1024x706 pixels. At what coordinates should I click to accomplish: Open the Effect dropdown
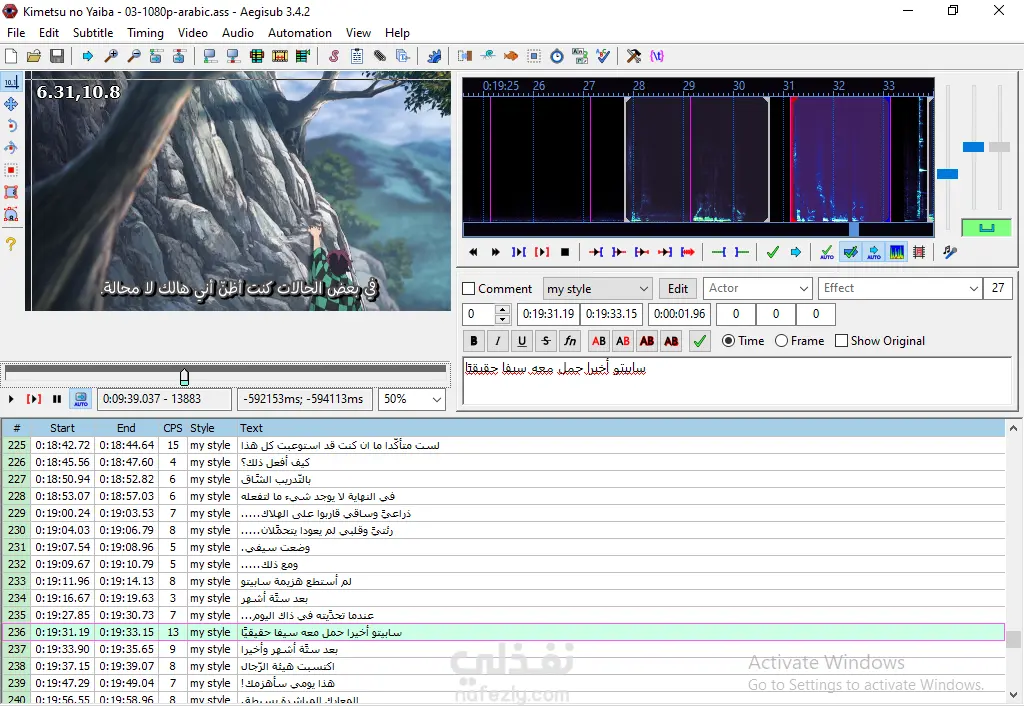tap(900, 289)
